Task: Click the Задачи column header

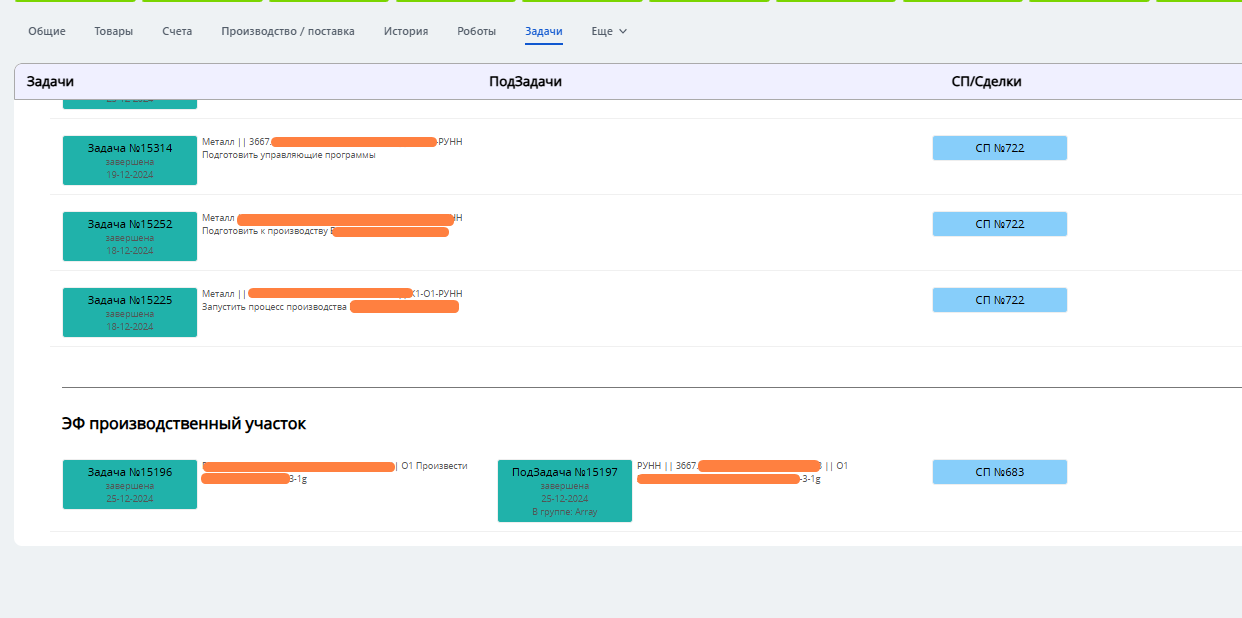Action: tap(50, 82)
